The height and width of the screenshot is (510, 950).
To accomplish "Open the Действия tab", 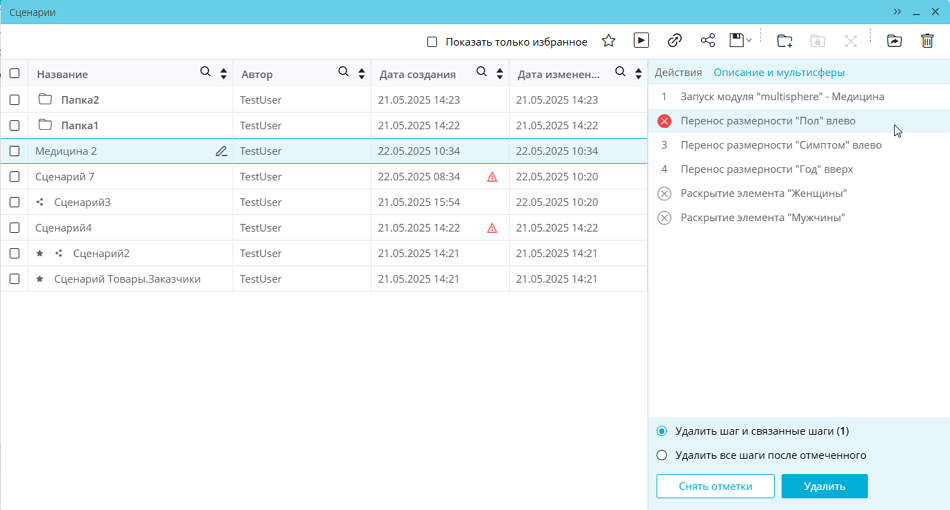I will (678, 73).
